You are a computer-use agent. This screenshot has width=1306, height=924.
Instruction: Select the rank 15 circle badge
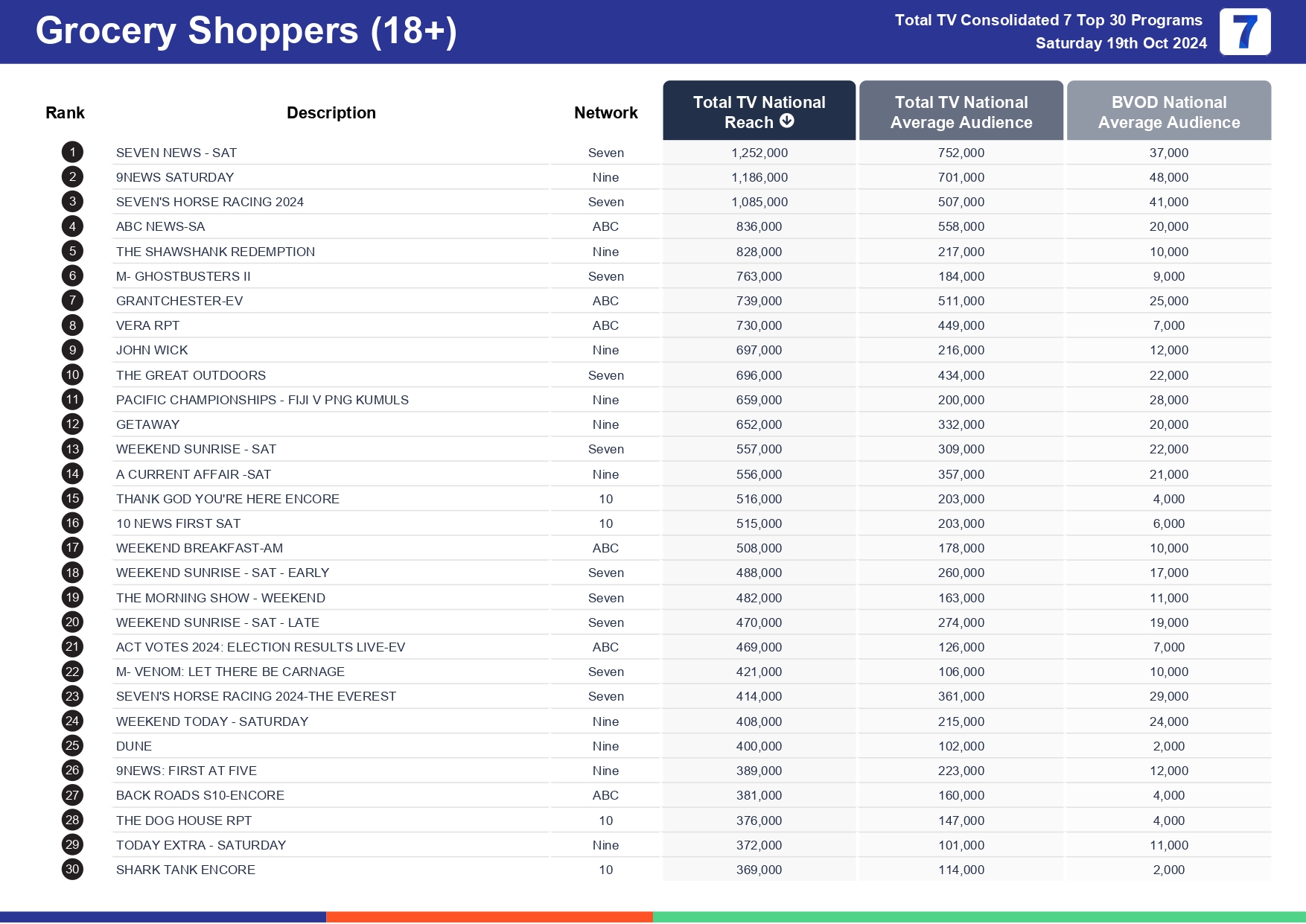72,499
